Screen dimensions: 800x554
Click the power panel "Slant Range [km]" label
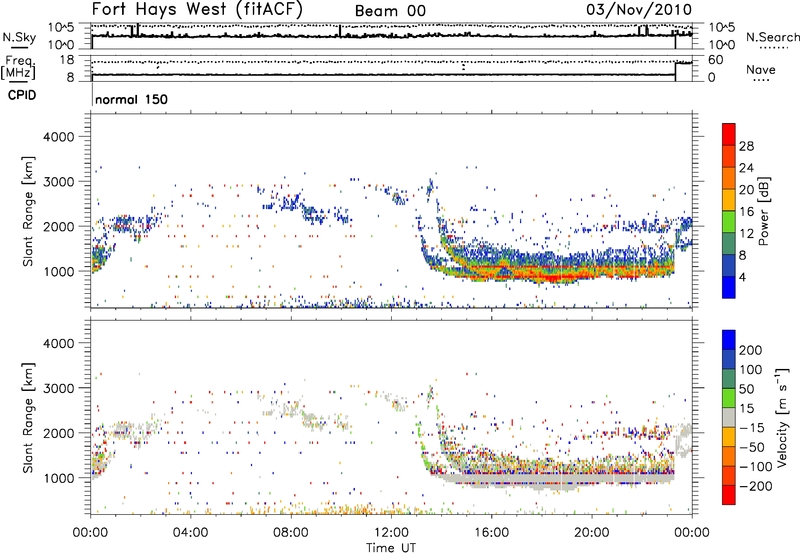click(28, 211)
